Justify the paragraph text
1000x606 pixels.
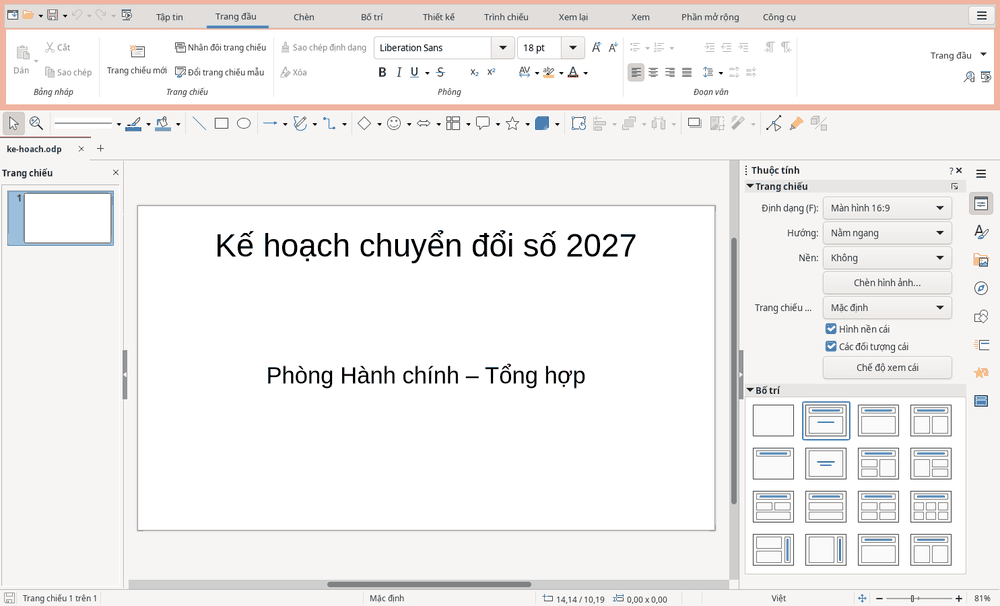pyautogui.click(x=686, y=72)
